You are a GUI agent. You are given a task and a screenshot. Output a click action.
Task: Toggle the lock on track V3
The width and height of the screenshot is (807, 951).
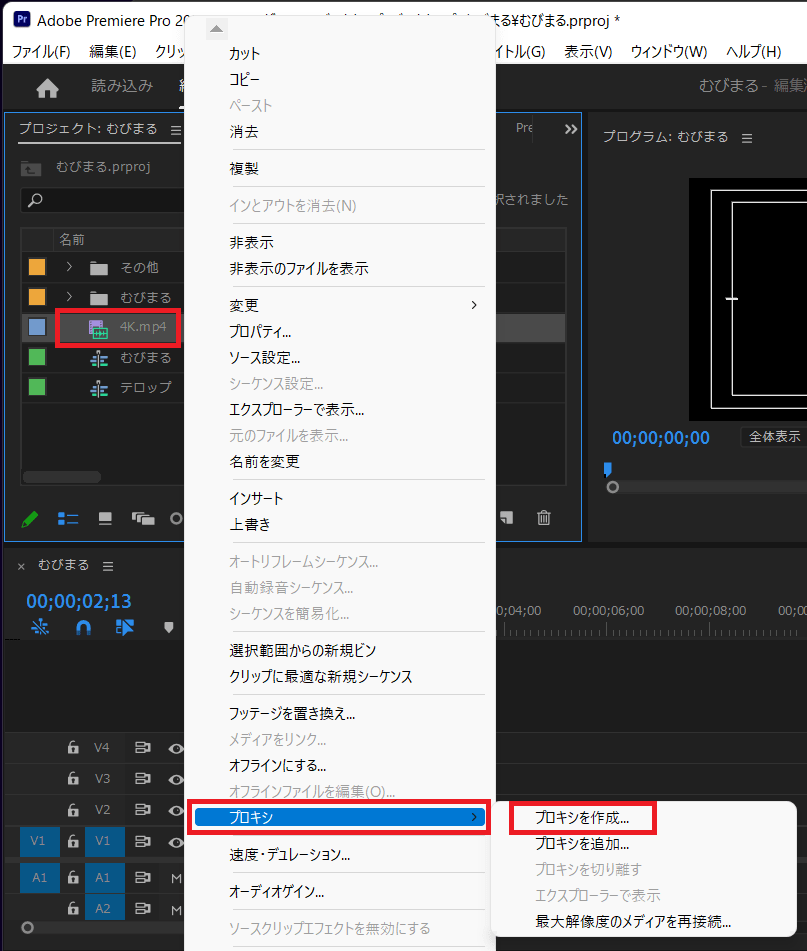pos(72,778)
